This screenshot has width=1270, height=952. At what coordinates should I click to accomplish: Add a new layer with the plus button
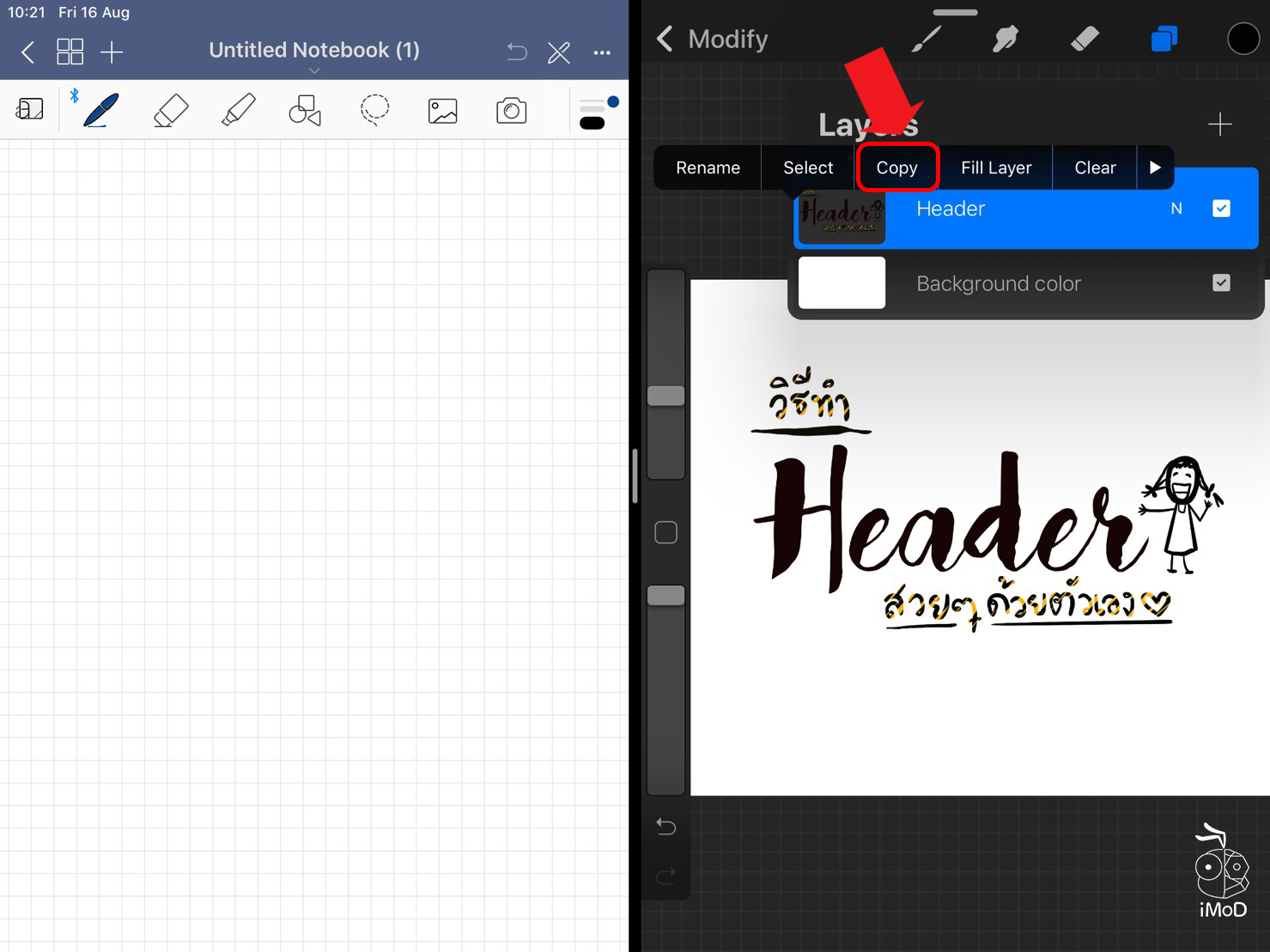coord(1220,124)
